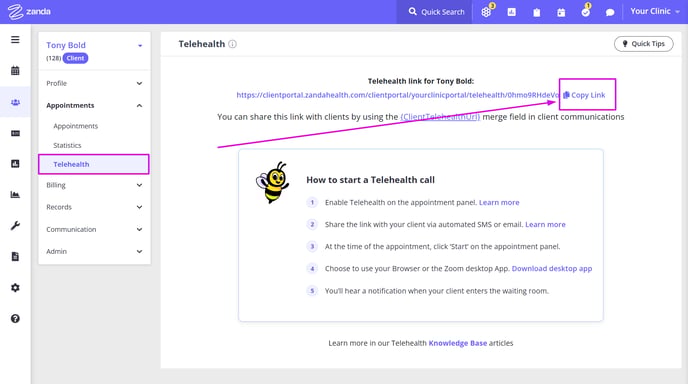Open the settings gear icon in sidebar
This screenshot has height=384, width=688.
click(15, 288)
